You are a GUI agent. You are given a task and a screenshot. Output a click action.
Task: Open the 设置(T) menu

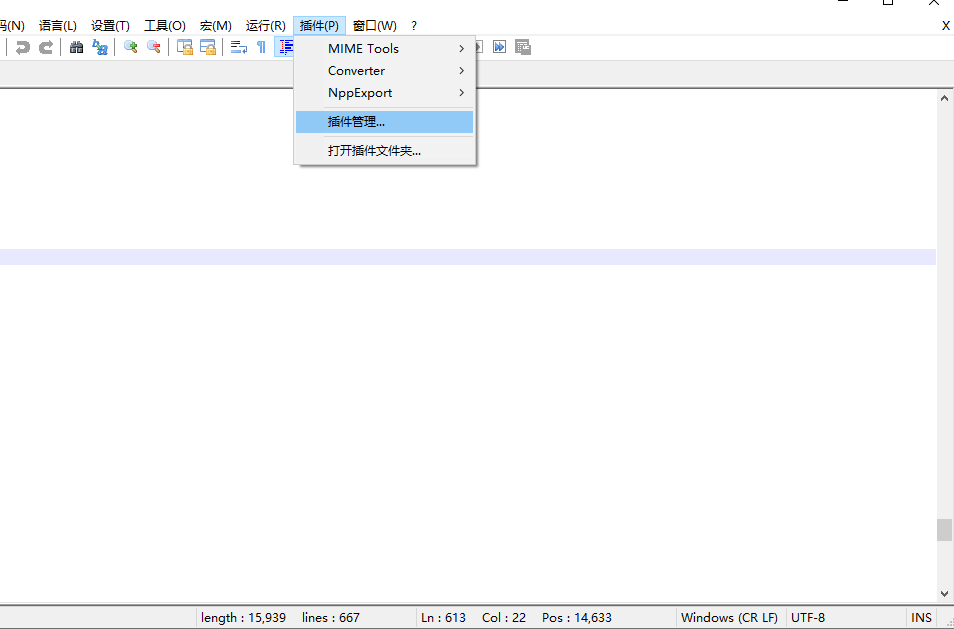[110, 26]
